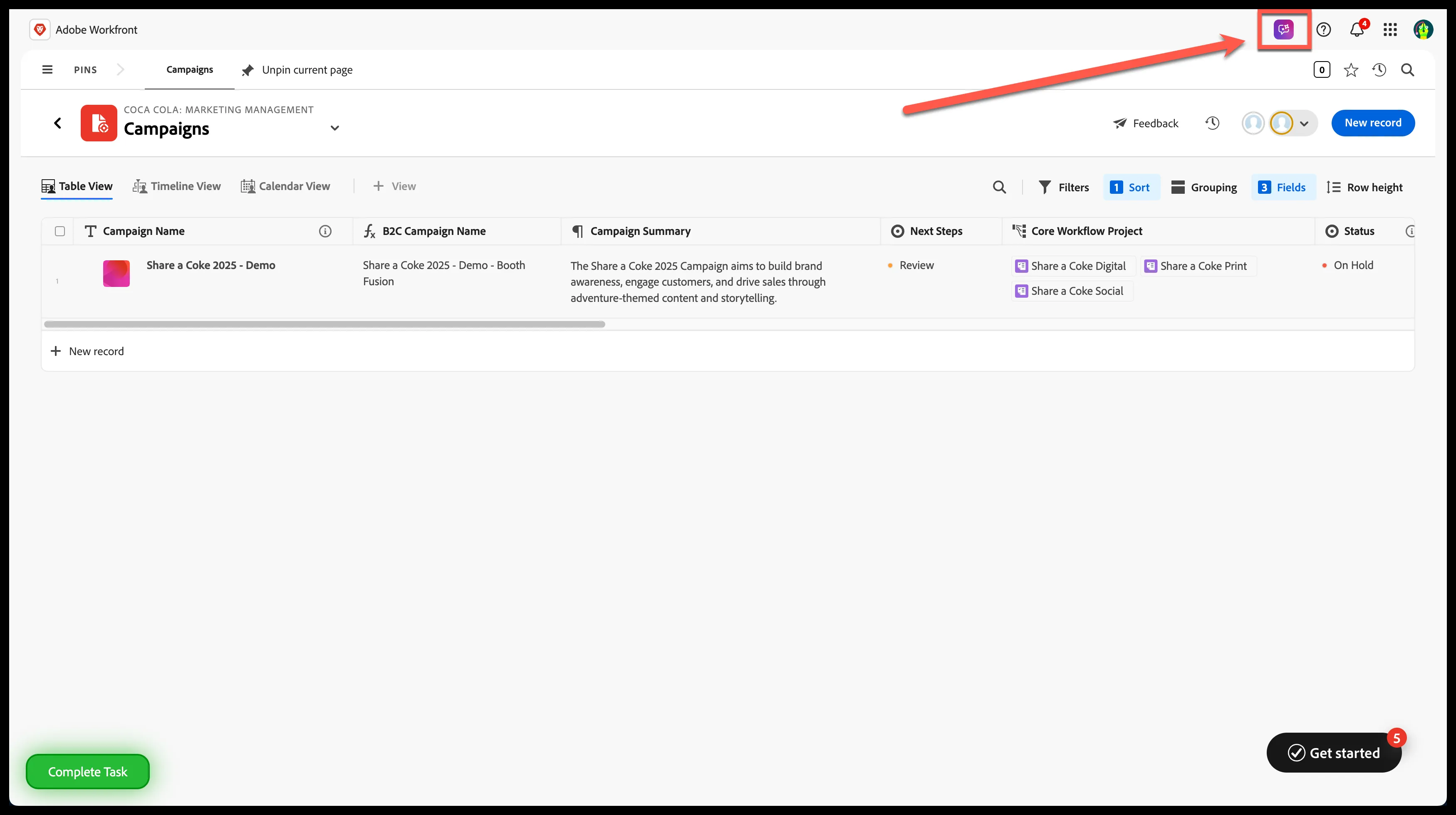This screenshot has height=815, width=1456.
Task: Open global search magnifier in top bar
Action: pyautogui.click(x=1407, y=70)
